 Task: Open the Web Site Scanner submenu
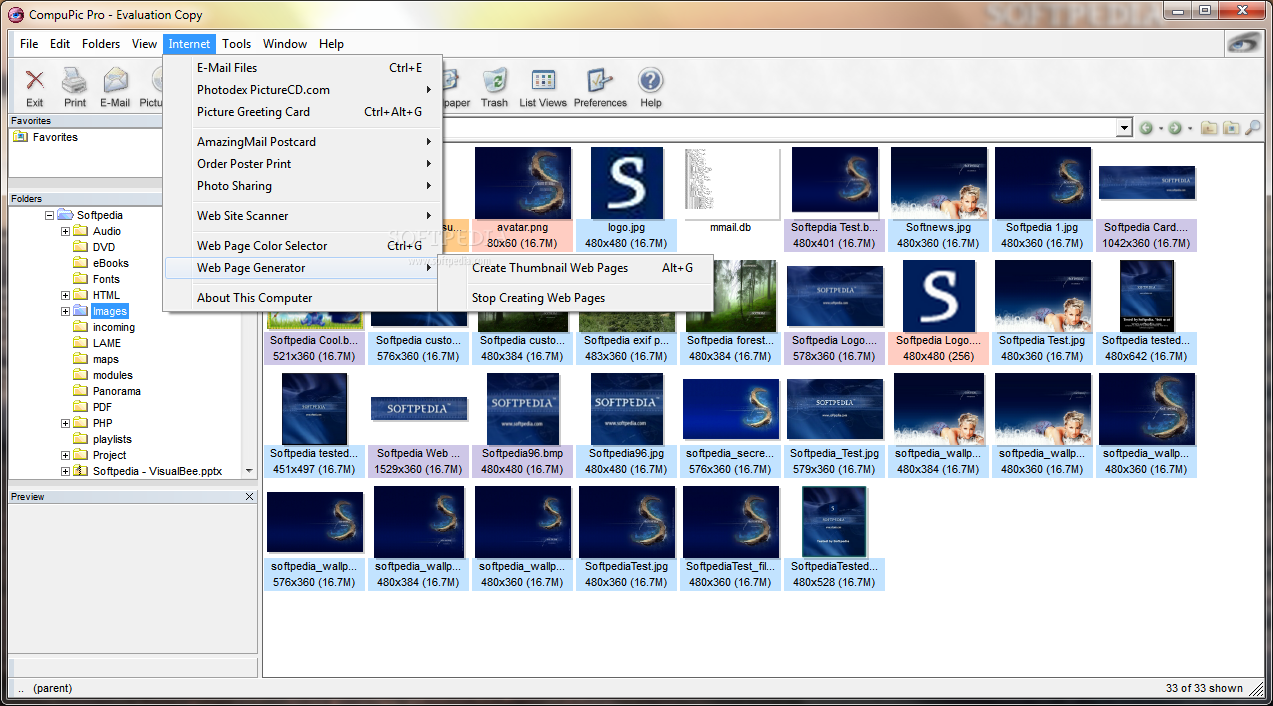coord(302,216)
